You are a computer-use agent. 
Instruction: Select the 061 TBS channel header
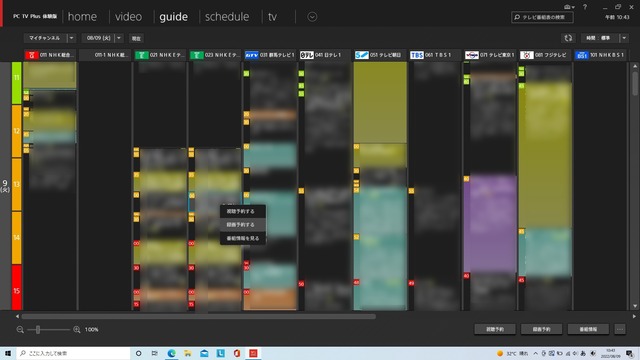pyautogui.click(x=436, y=55)
